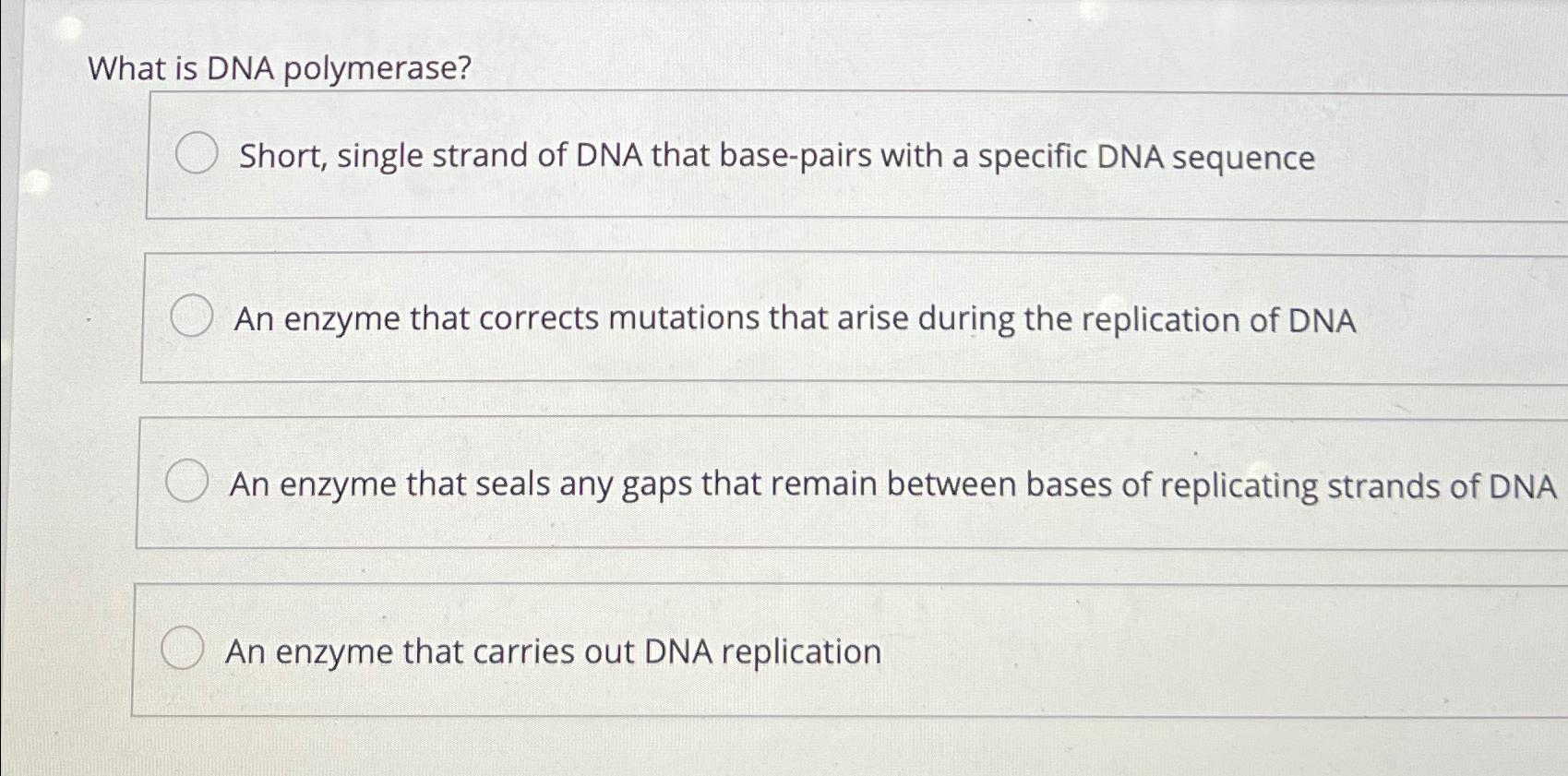1568x776 pixels.
Task: Click the answer about base-pairing with specific DNA sequence
Action: coord(775,157)
